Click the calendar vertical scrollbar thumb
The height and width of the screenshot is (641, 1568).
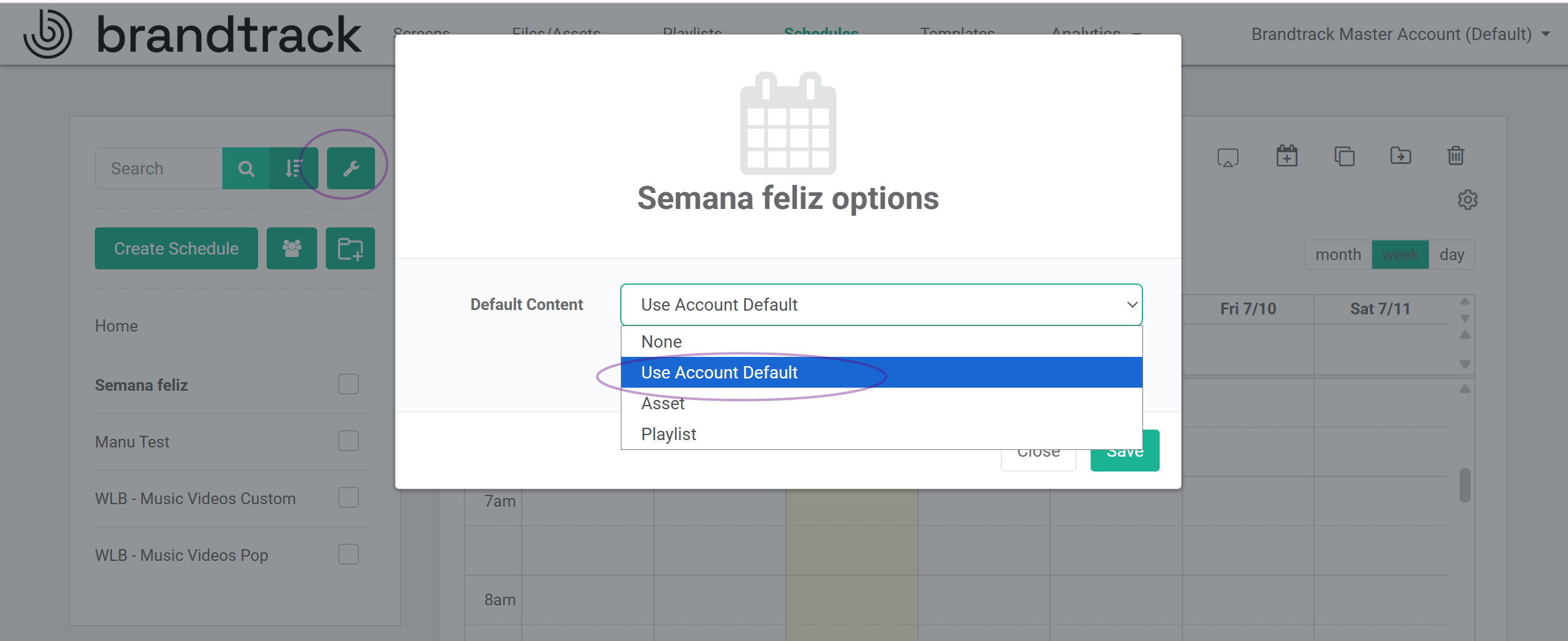click(1465, 485)
